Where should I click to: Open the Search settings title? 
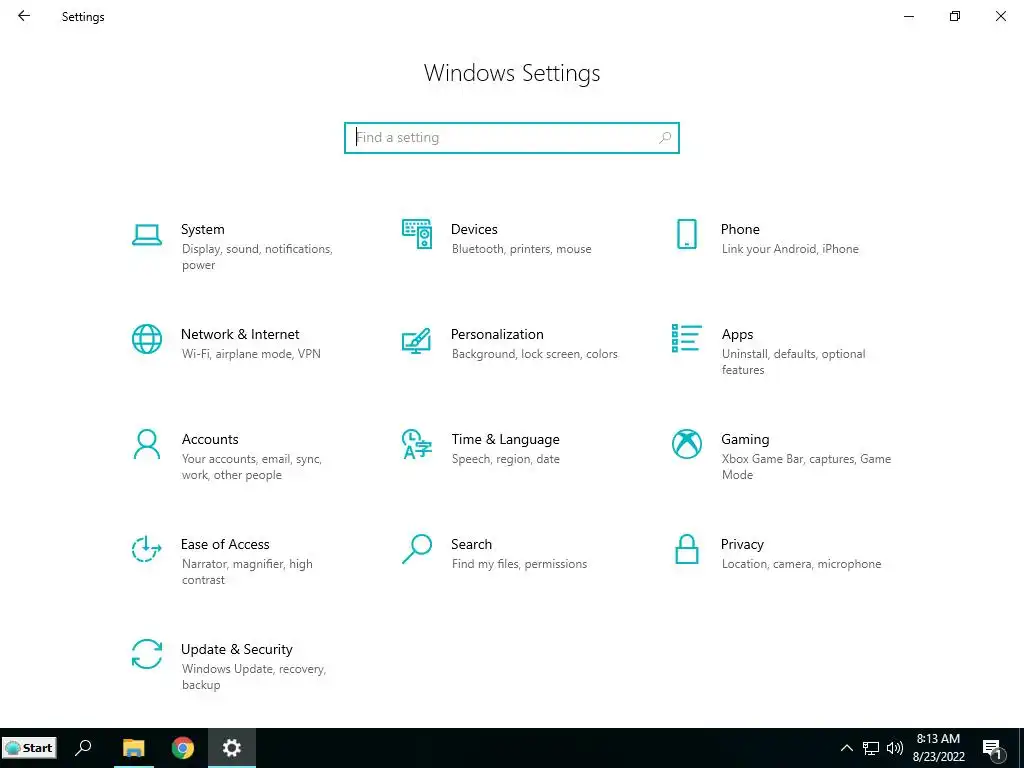click(x=472, y=545)
